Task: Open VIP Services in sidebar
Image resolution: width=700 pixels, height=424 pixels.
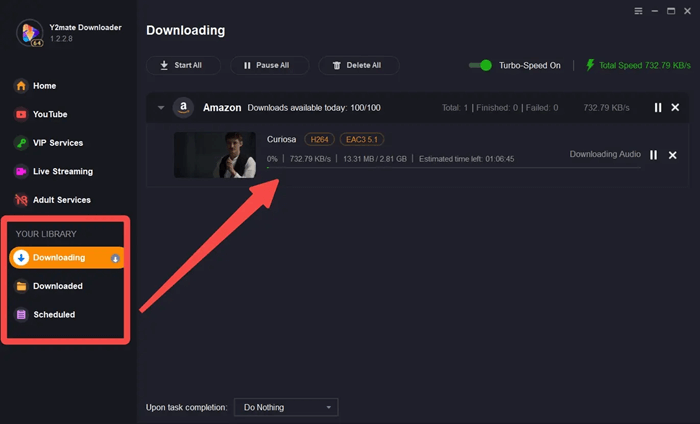Action: 48,143
